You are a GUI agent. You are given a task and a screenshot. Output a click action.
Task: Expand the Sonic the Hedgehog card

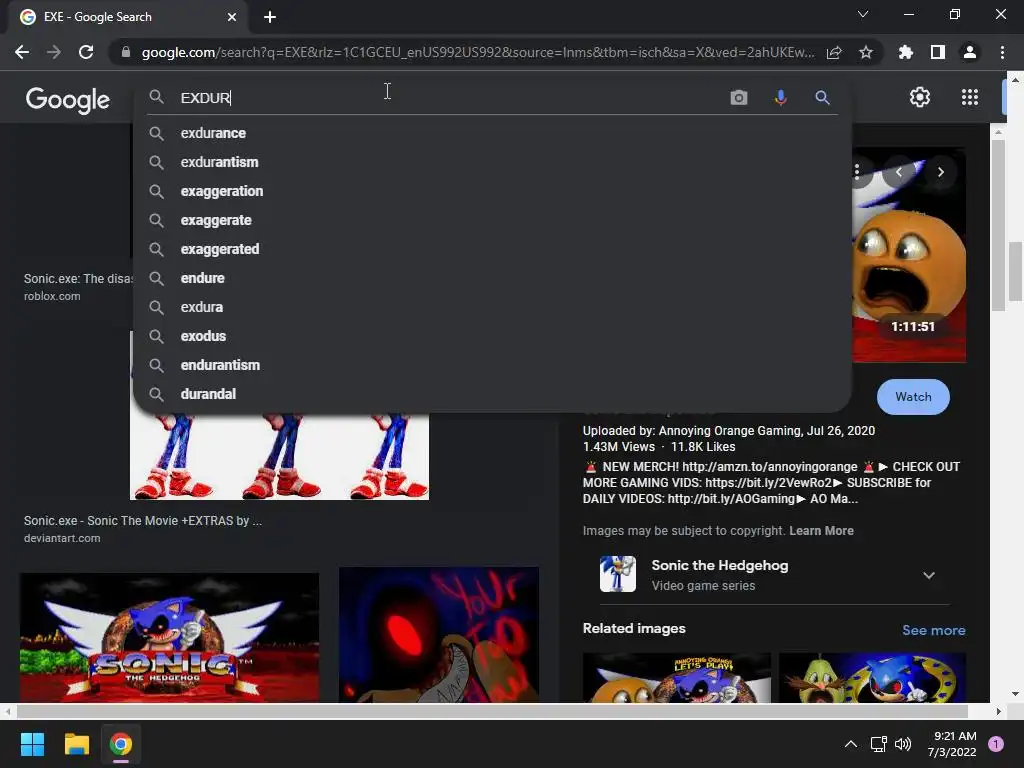click(929, 575)
